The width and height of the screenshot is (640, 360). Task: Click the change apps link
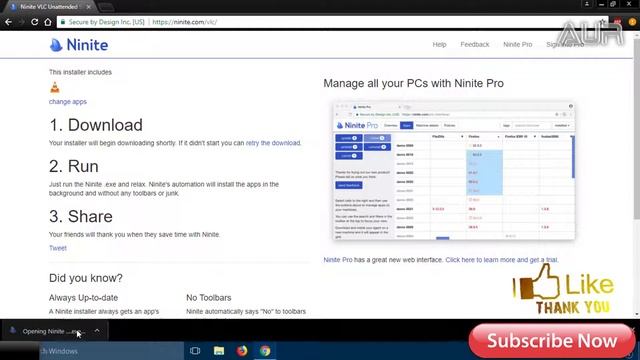tap(68, 102)
